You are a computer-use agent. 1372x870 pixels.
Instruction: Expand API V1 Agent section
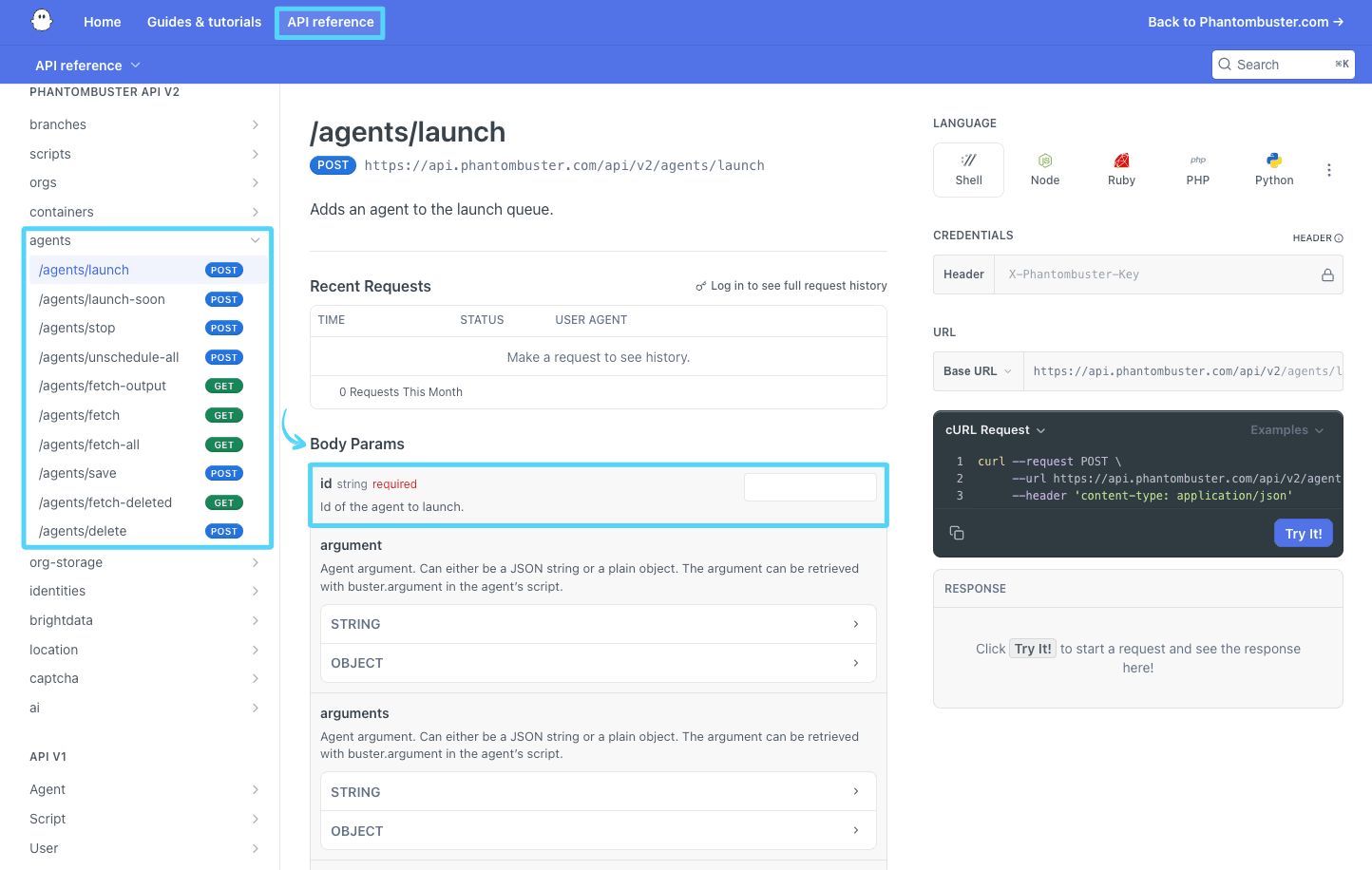tap(256, 789)
